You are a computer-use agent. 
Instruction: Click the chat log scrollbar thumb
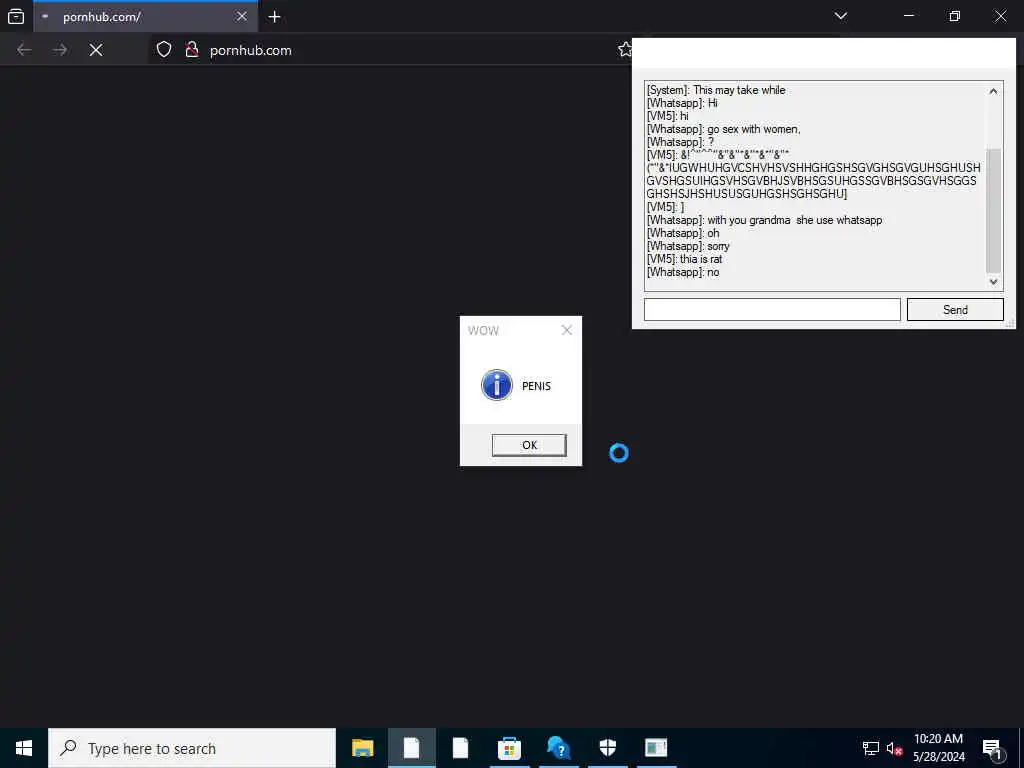(x=993, y=210)
